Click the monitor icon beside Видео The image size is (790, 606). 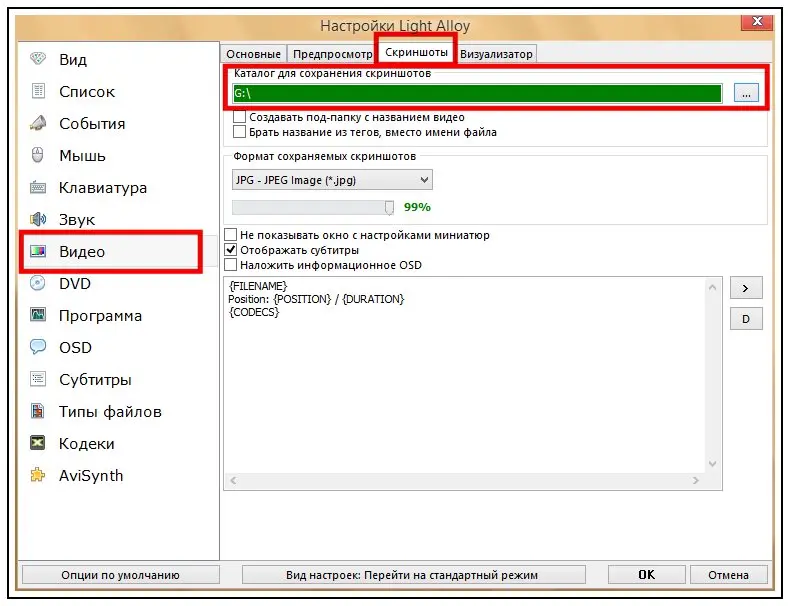pyautogui.click(x=38, y=251)
